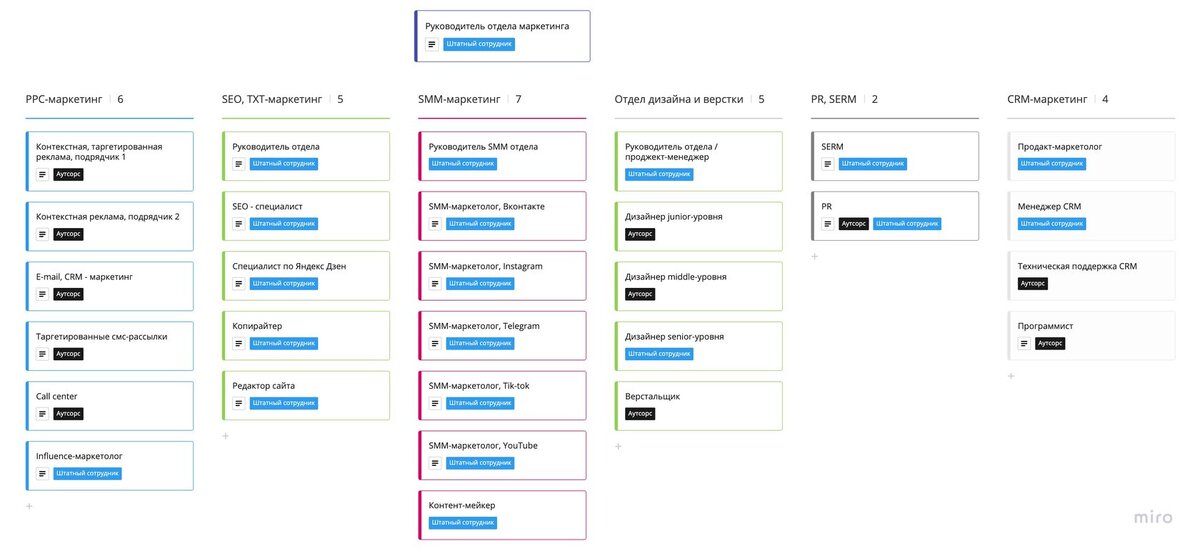Open description icon on Редактор сайта card
This screenshot has width=1200, height=551.
[238, 403]
